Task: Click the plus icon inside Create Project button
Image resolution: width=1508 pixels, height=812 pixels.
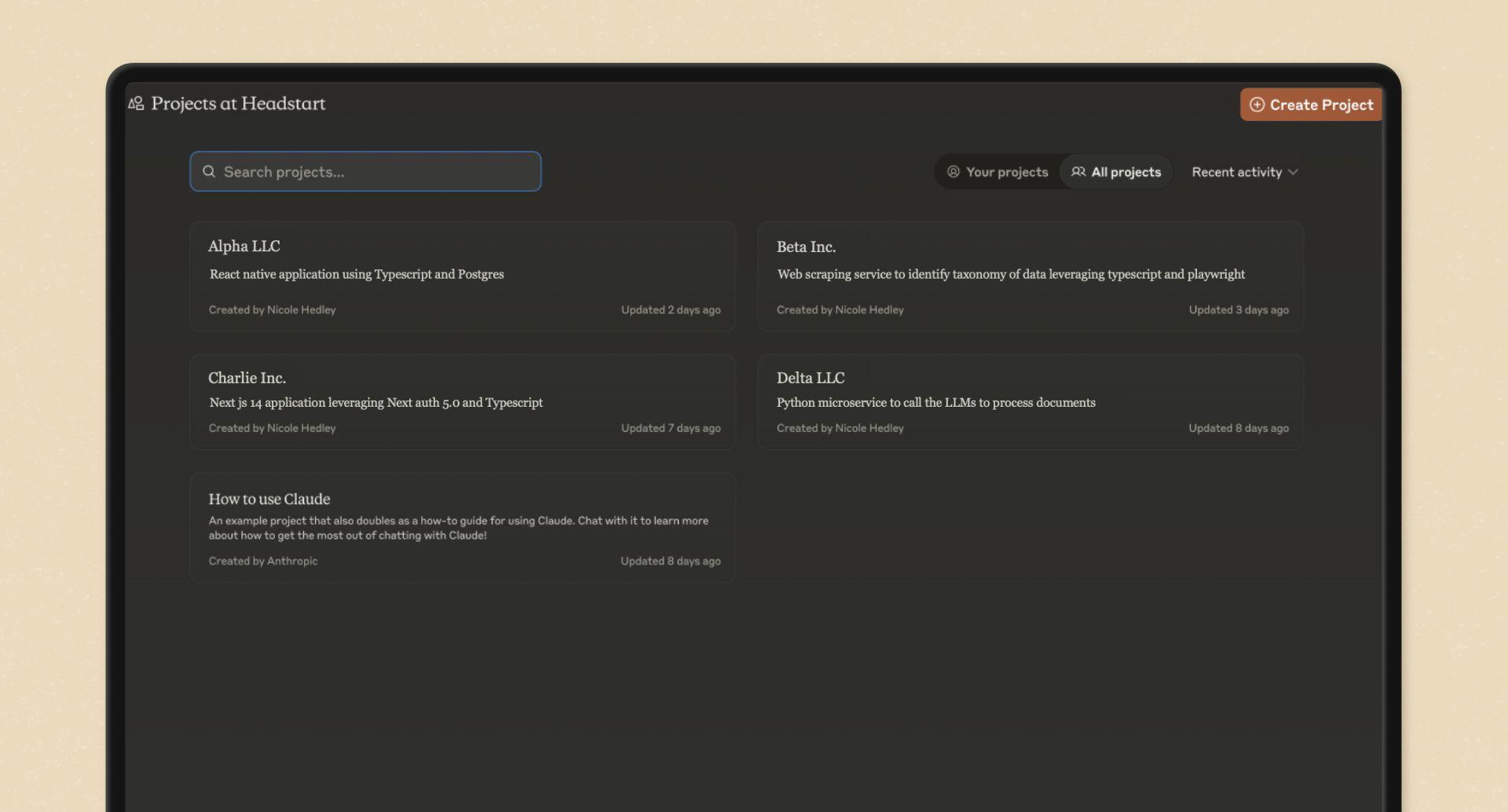Action: 1257,104
